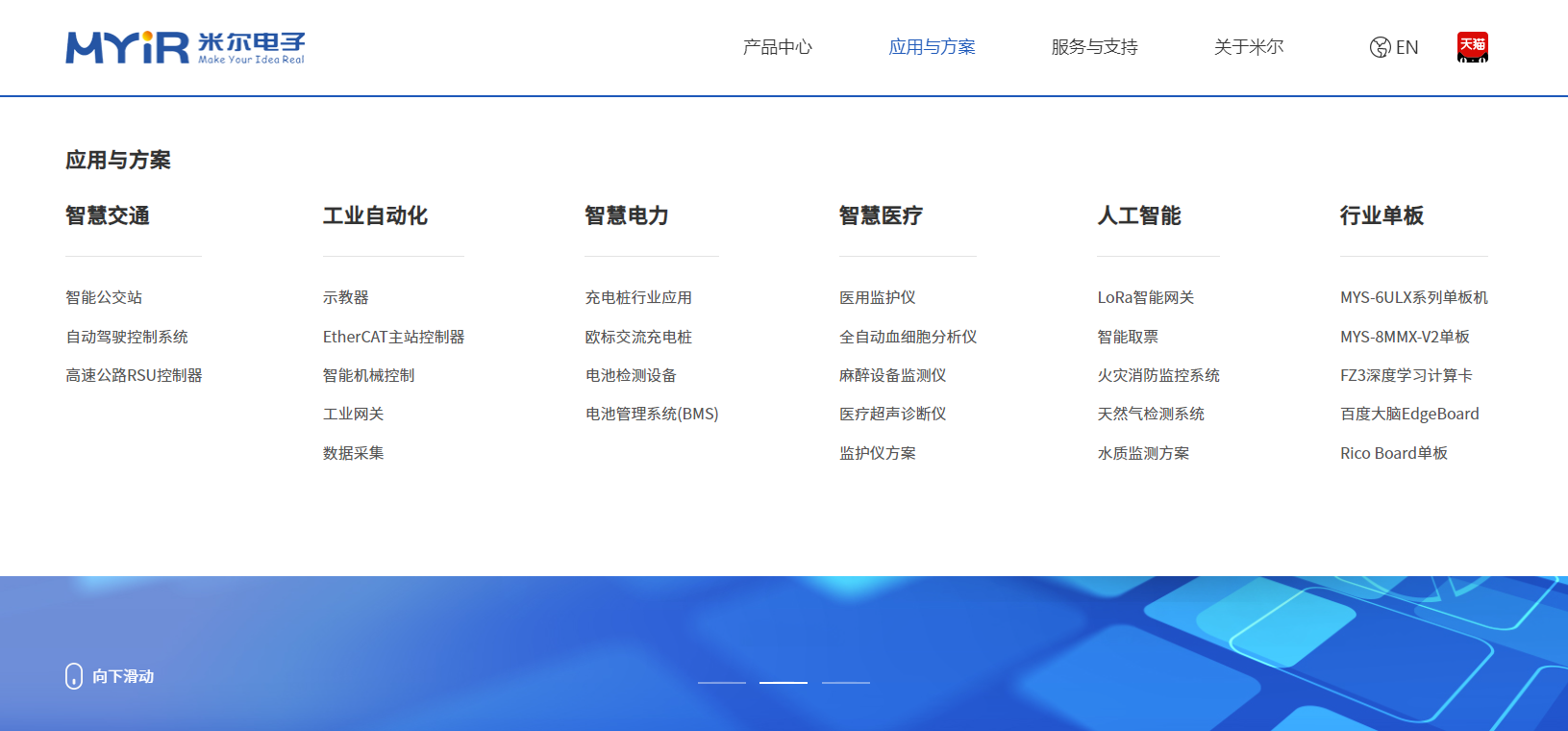Open the 应用与方案 menu
The height and width of the screenshot is (731, 1568).
click(x=932, y=47)
